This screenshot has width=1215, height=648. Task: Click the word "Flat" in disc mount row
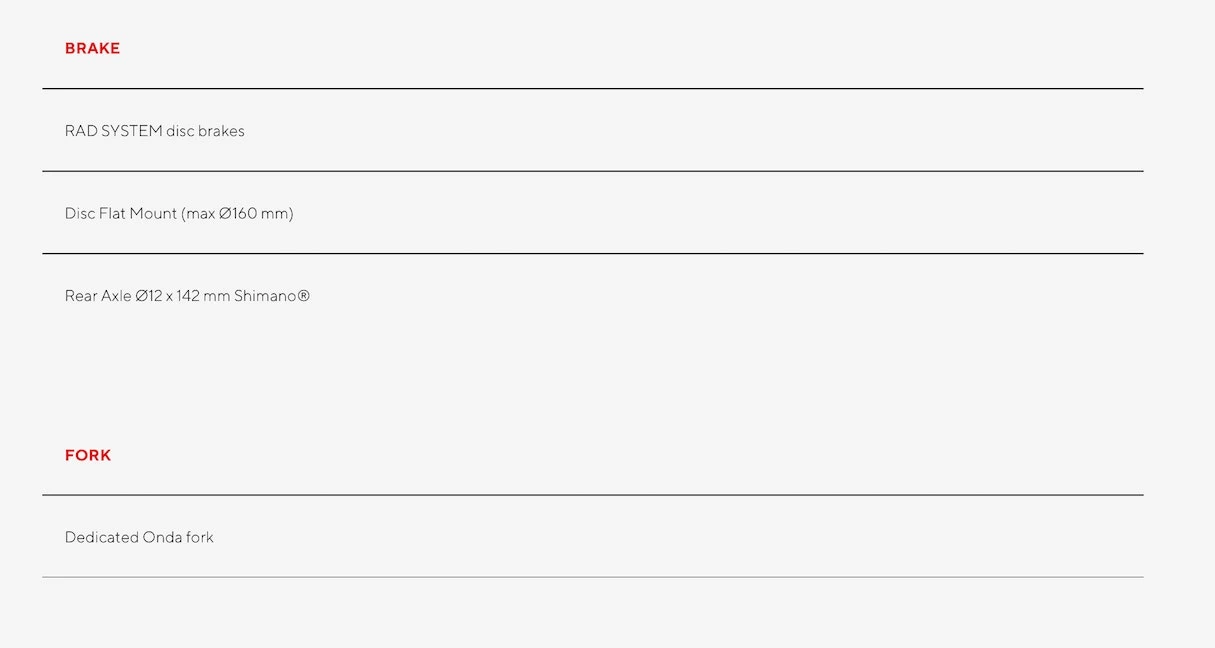(x=111, y=213)
